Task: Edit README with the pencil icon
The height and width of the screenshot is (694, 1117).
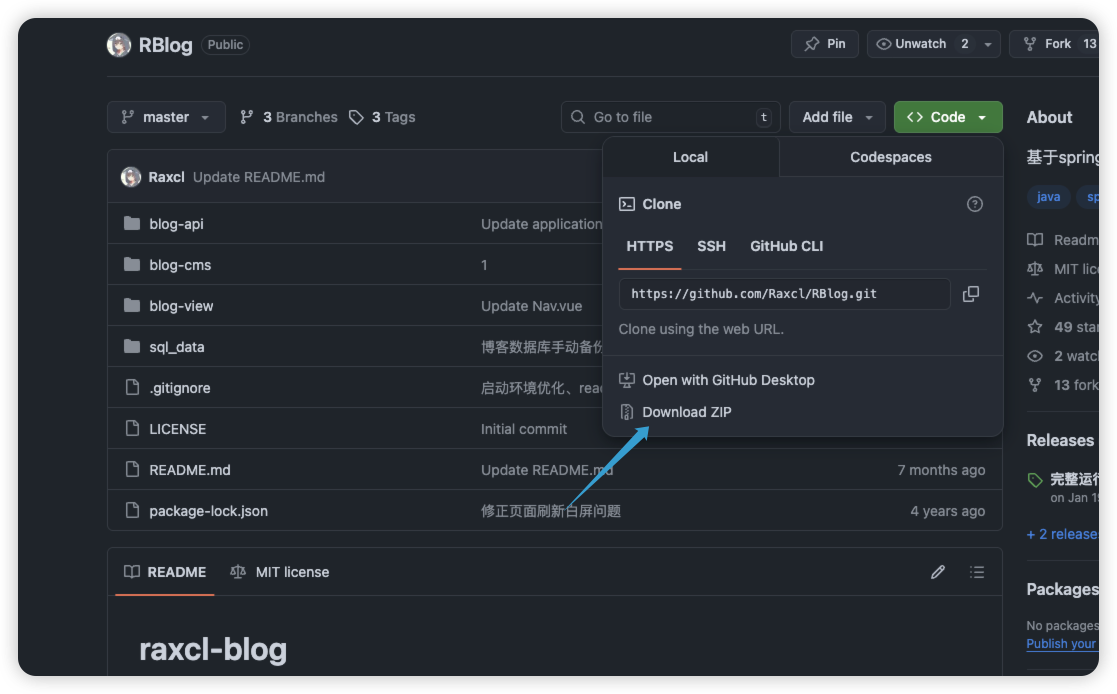Action: coord(938,572)
